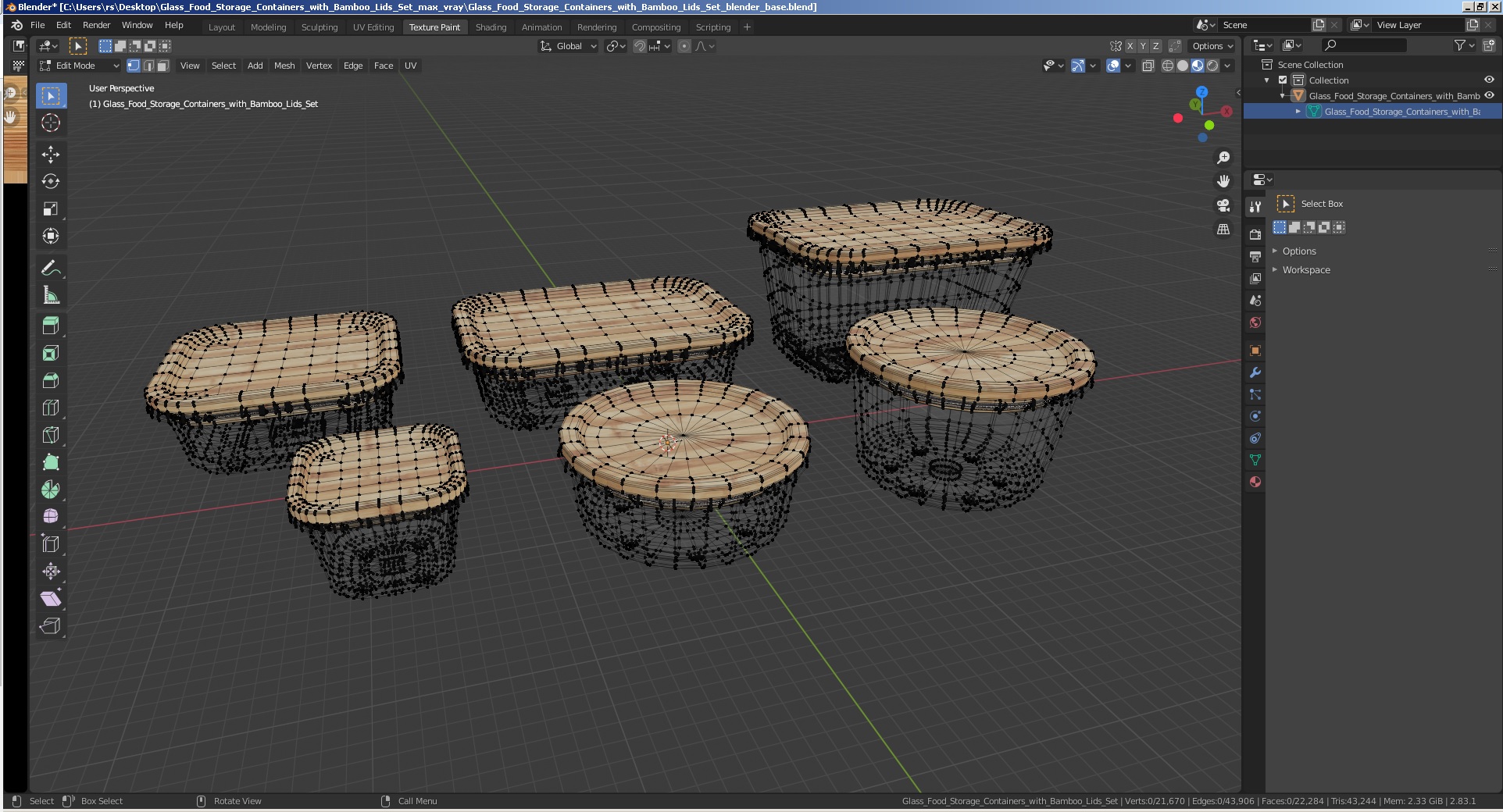Image resolution: width=1503 pixels, height=812 pixels.
Task: Open the Edit Mode dropdown
Action: click(x=80, y=66)
